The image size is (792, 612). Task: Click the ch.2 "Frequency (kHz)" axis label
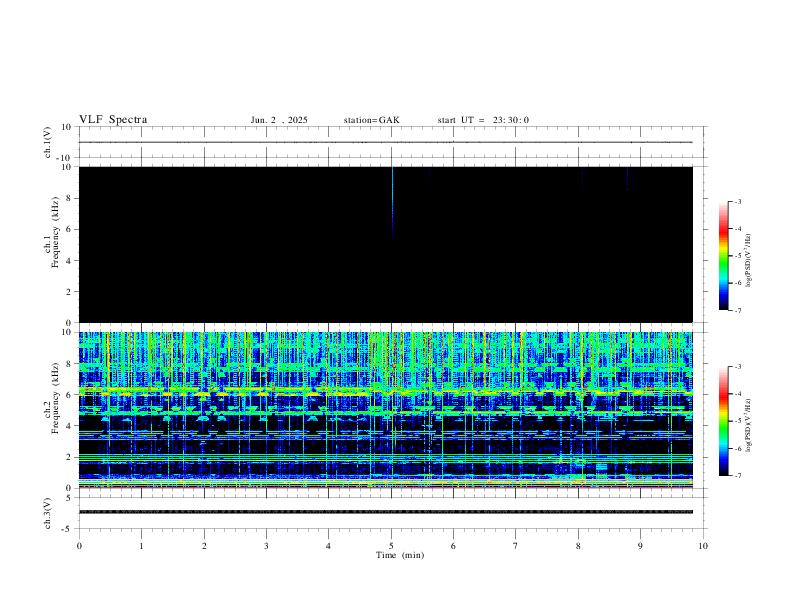point(55,397)
